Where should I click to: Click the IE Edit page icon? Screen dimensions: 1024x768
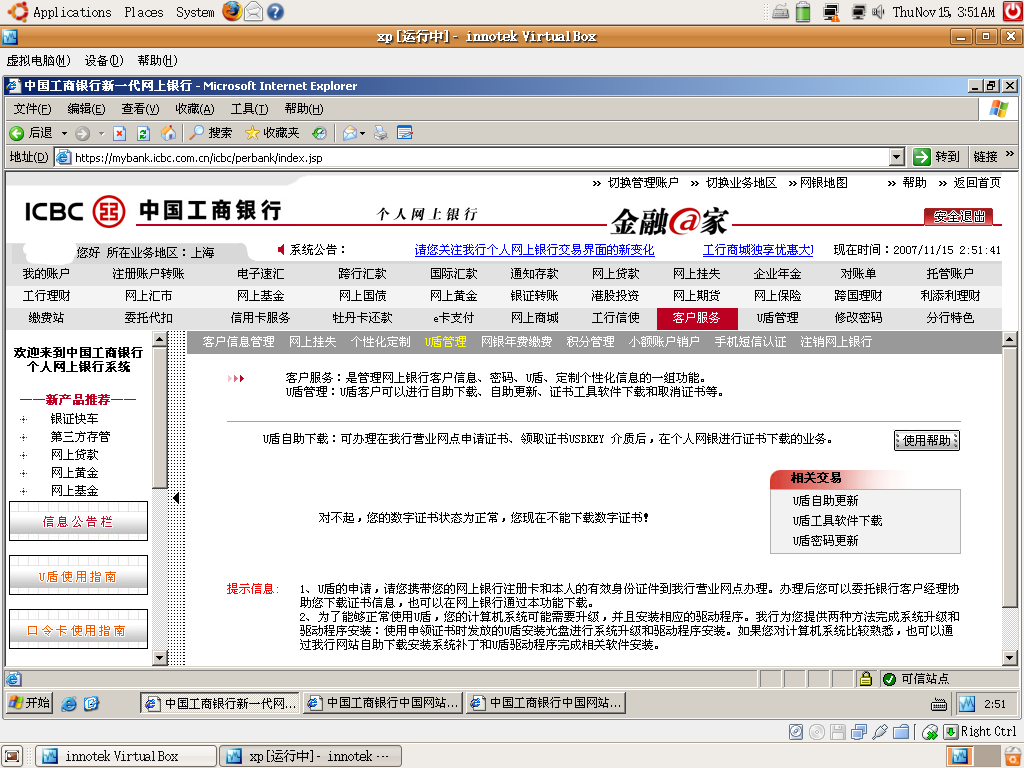pyautogui.click(x=405, y=133)
